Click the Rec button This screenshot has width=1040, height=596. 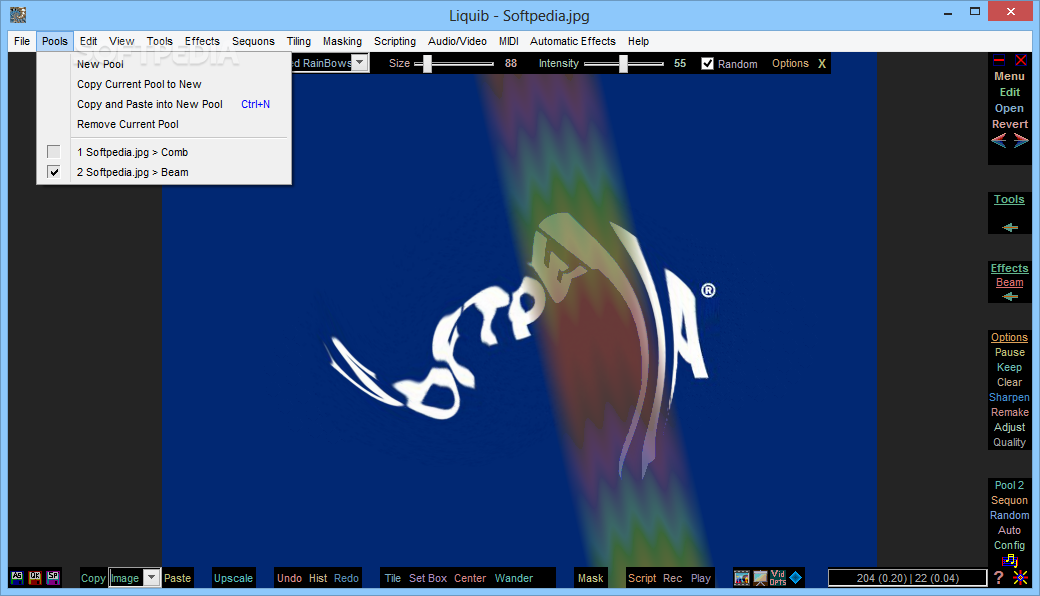[x=673, y=578]
